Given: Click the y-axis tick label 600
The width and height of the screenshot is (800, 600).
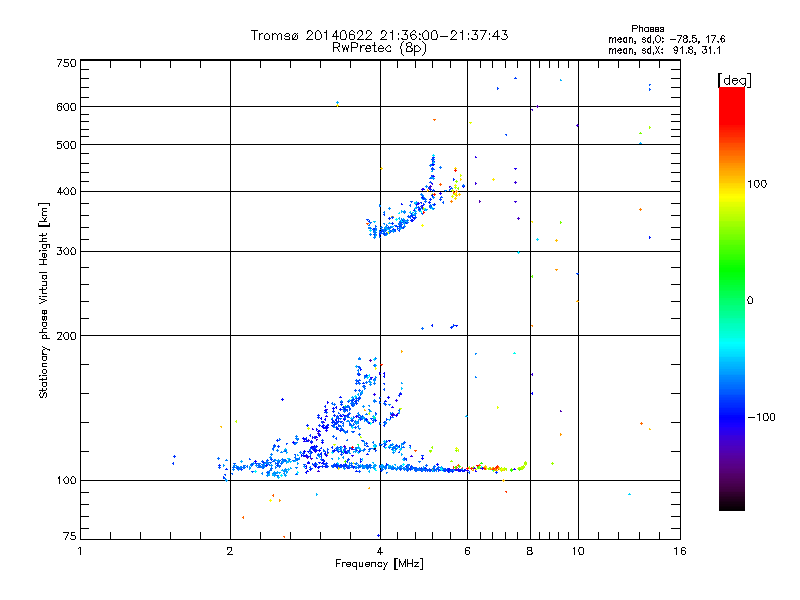Looking at the screenshot, I should (66, 107).
